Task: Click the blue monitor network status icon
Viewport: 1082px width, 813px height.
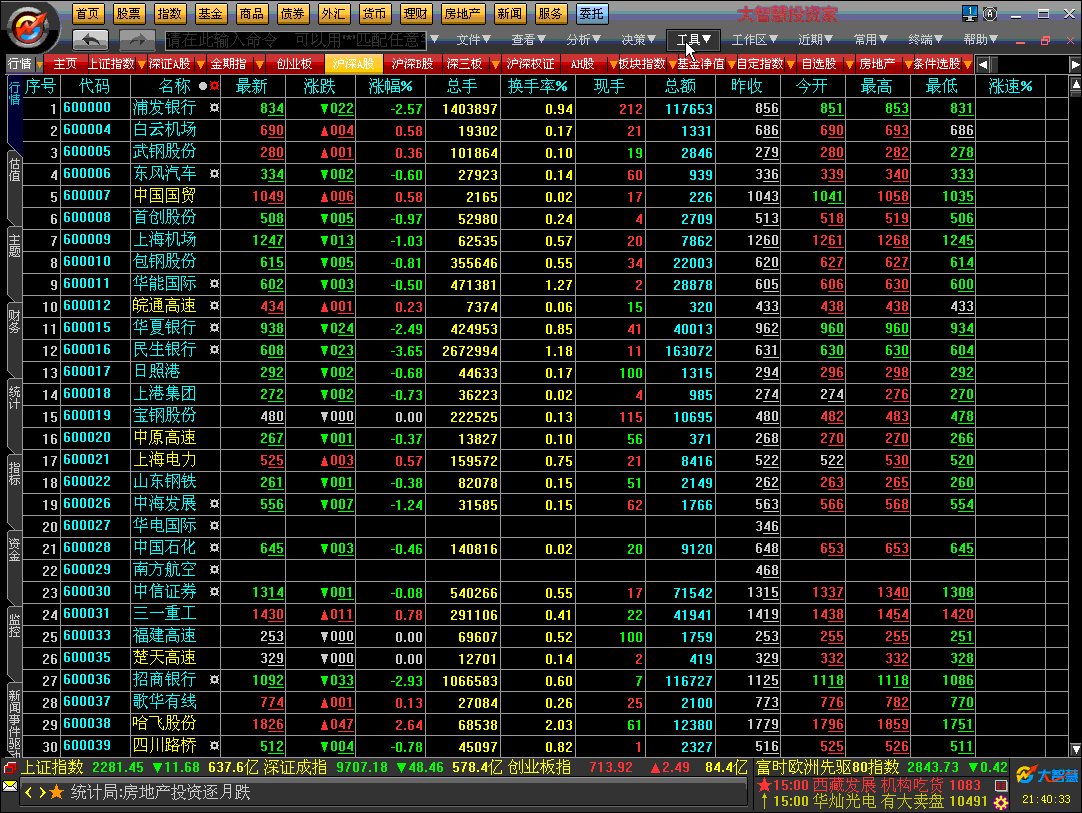Action: click(x=970, y=13)
